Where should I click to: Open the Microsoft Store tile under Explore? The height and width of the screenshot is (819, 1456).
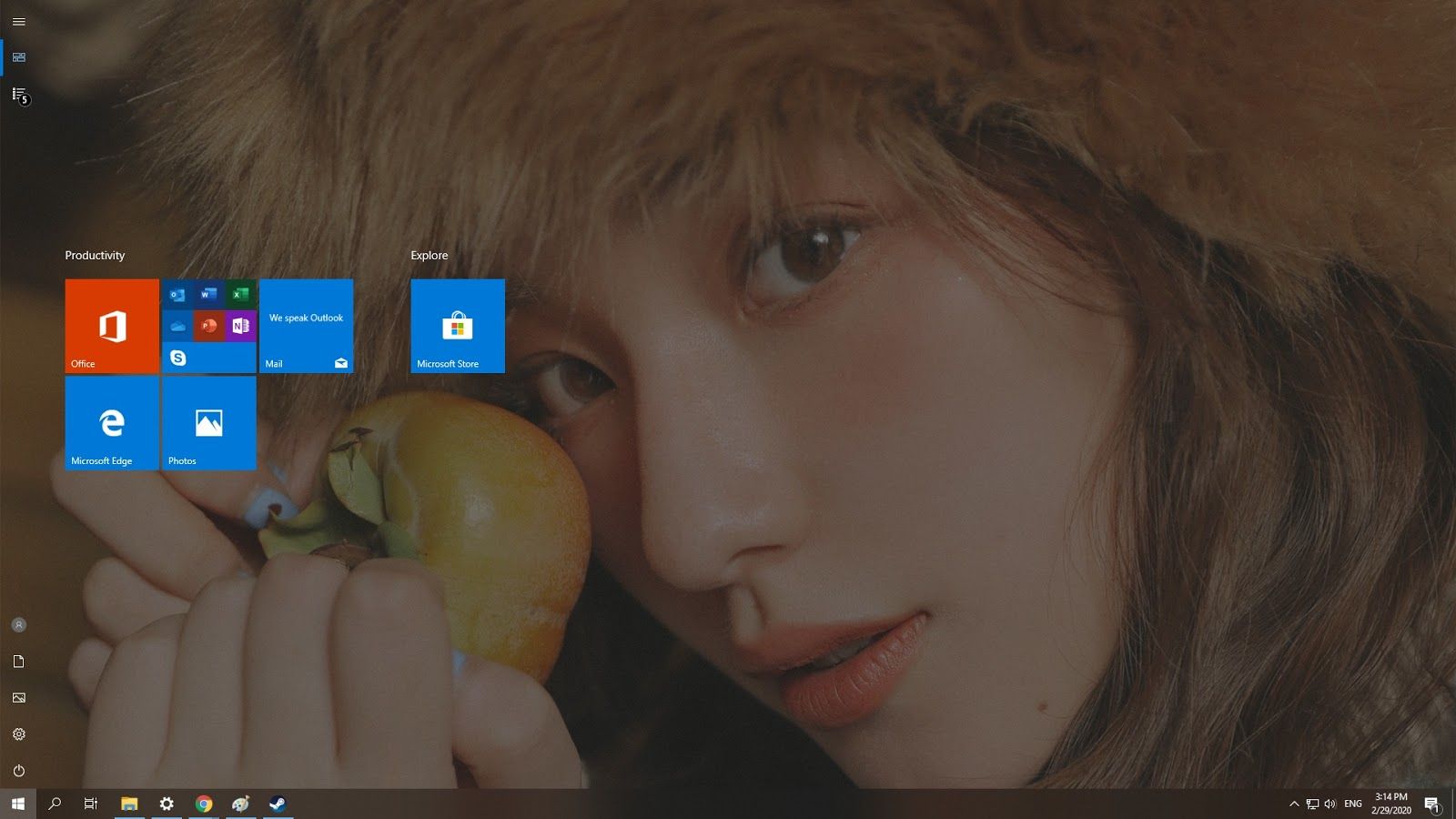point(458,326)
